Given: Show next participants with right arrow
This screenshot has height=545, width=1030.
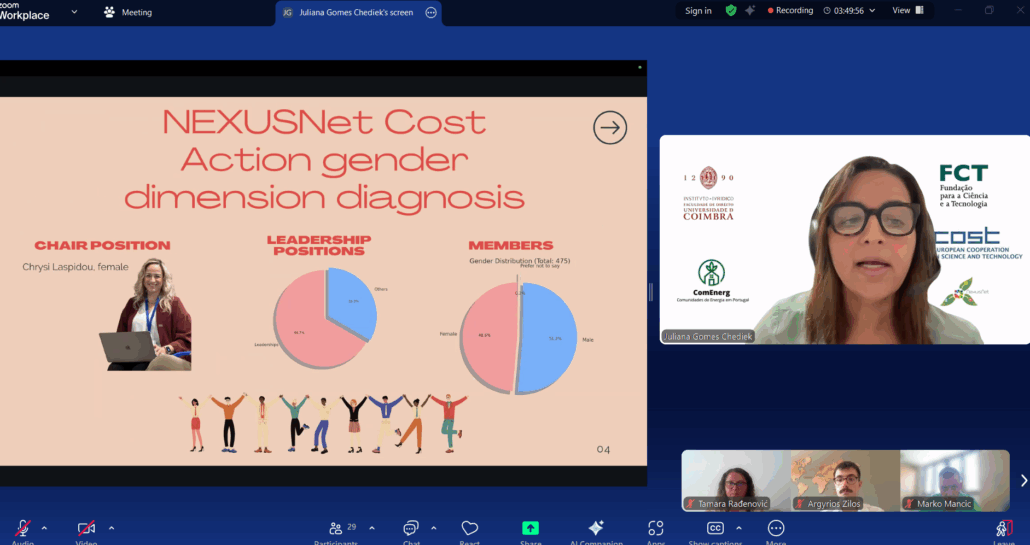Looking at the screenshot, I should pos(1023,481).
